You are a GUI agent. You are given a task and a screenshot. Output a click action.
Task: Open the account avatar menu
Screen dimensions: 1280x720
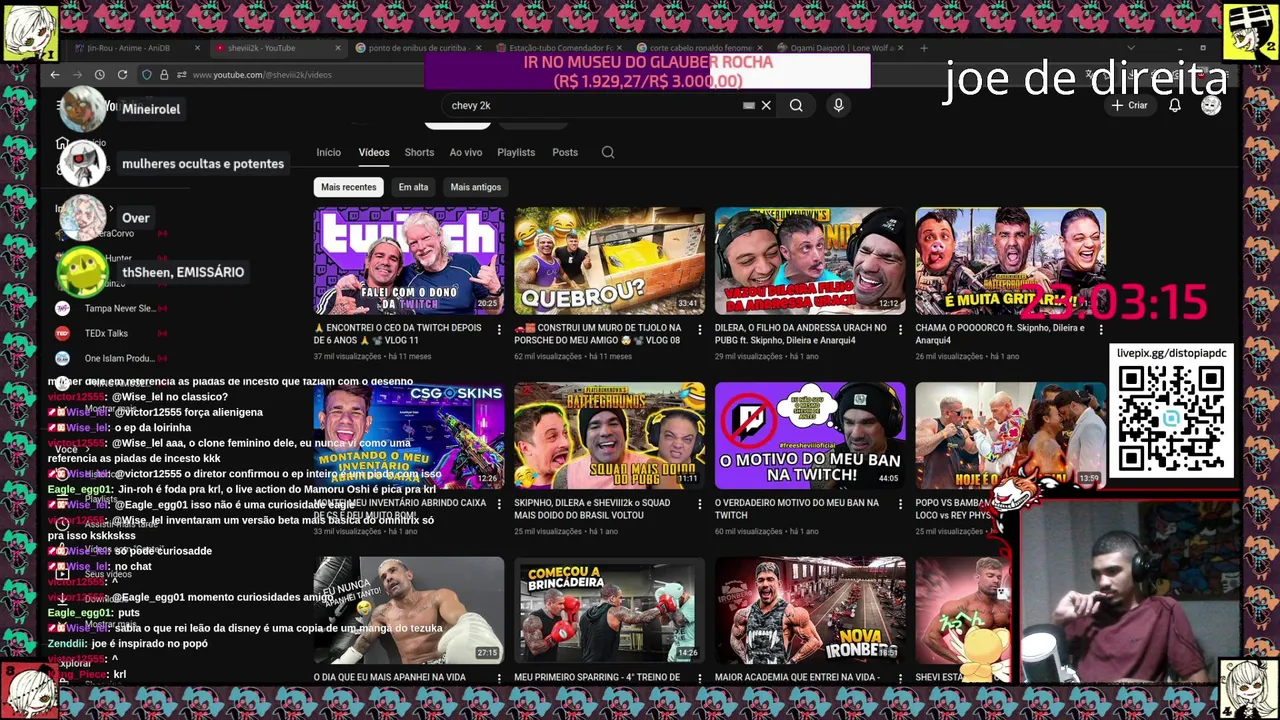(1211, 105)
